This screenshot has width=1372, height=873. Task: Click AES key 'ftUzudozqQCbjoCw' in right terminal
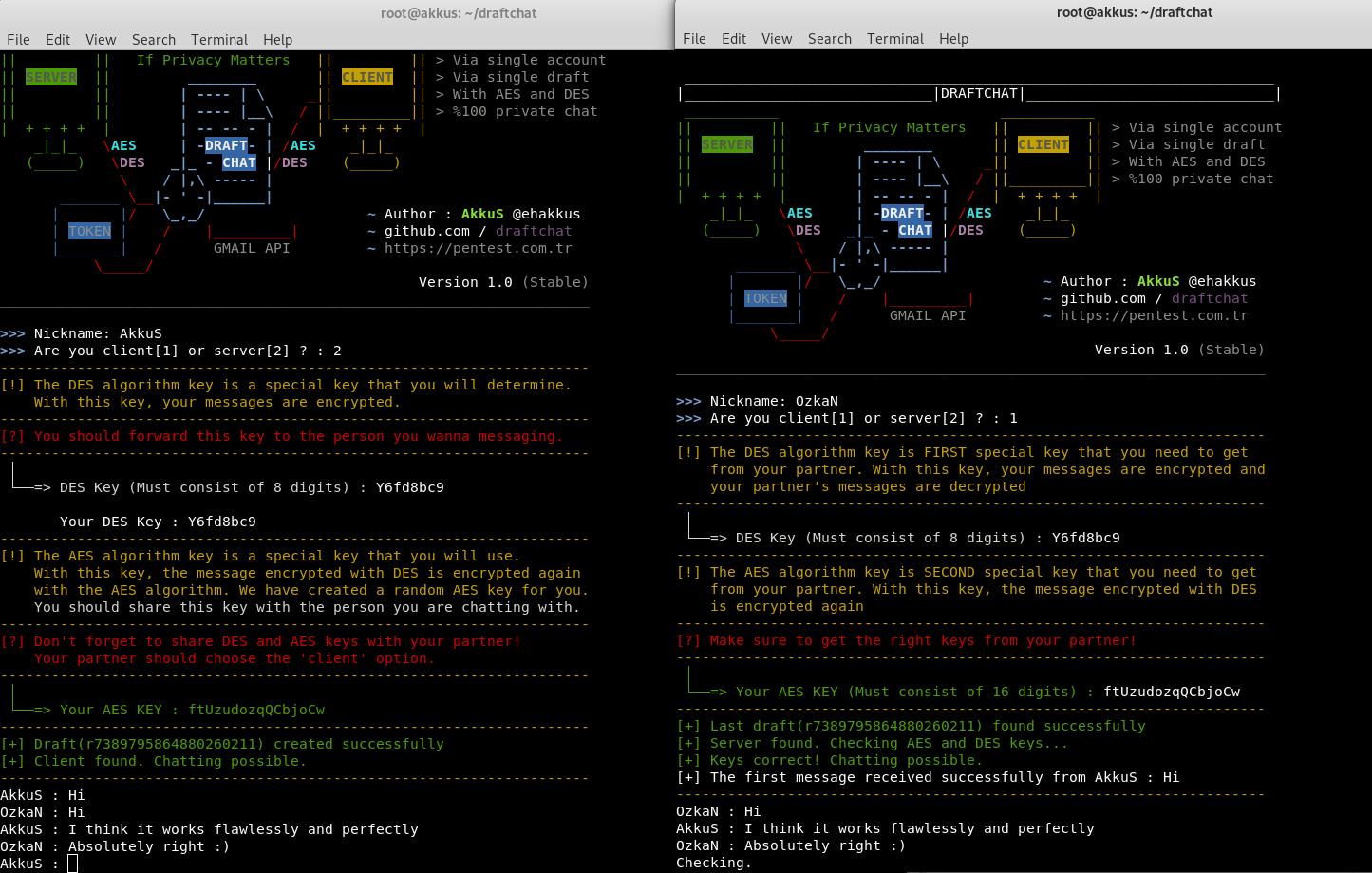(x=1172, y=692)
